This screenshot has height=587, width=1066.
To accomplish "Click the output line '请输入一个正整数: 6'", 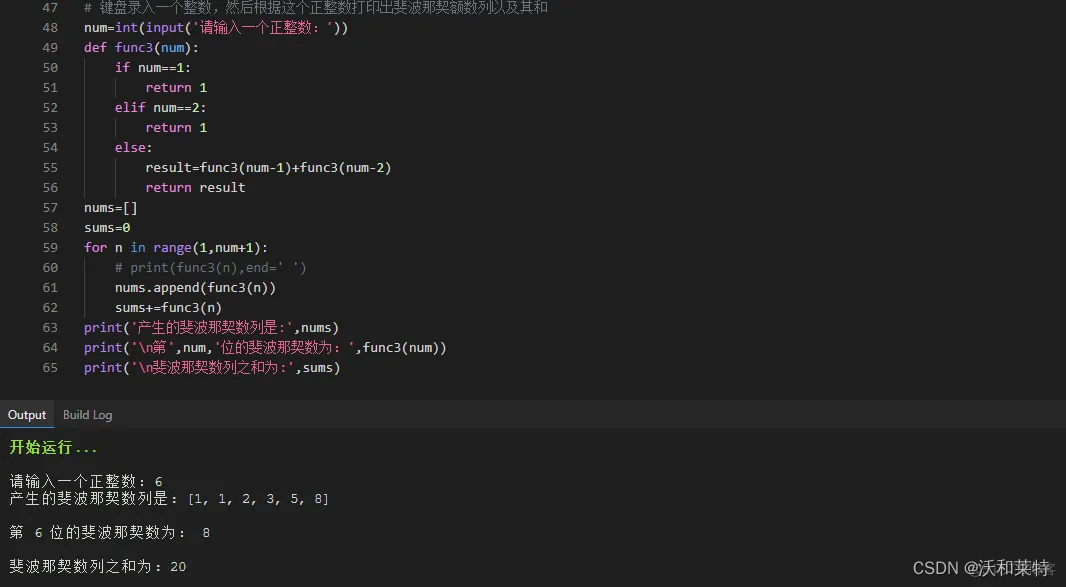I will pos(86,482).
